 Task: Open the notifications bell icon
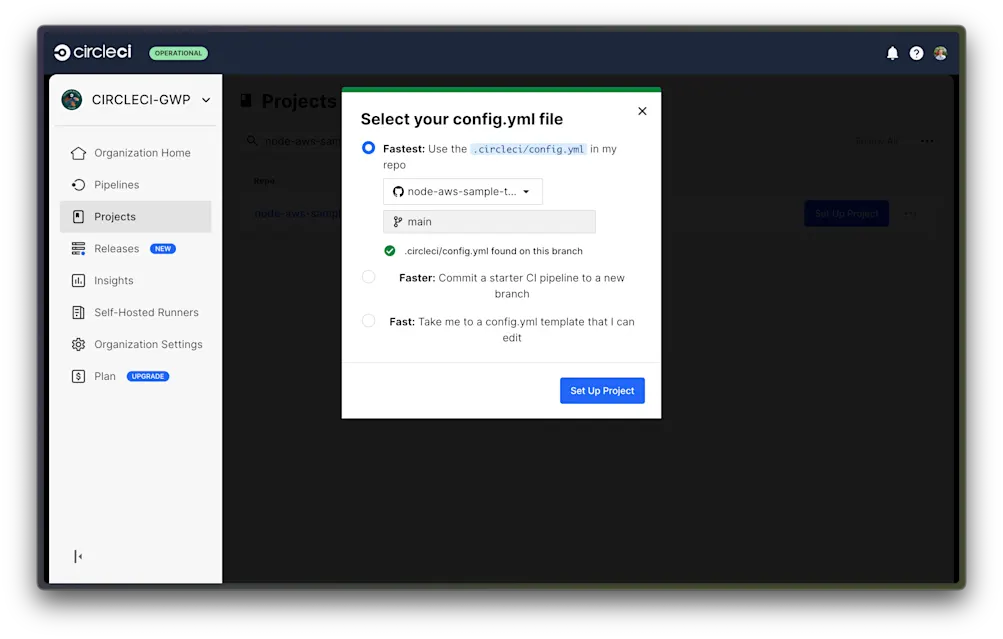tap(892, 53)
